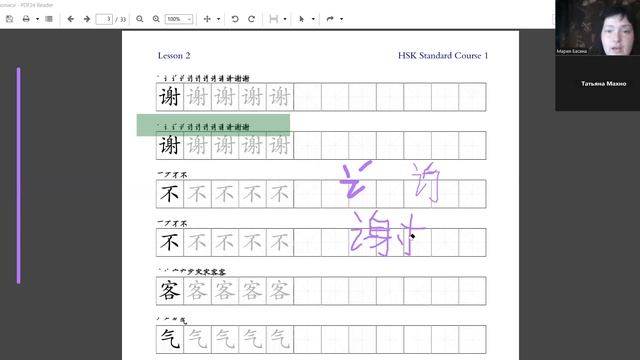Click the zoom out magnifier icon
This screenshot has width=640, height=360.
[140, 19]
